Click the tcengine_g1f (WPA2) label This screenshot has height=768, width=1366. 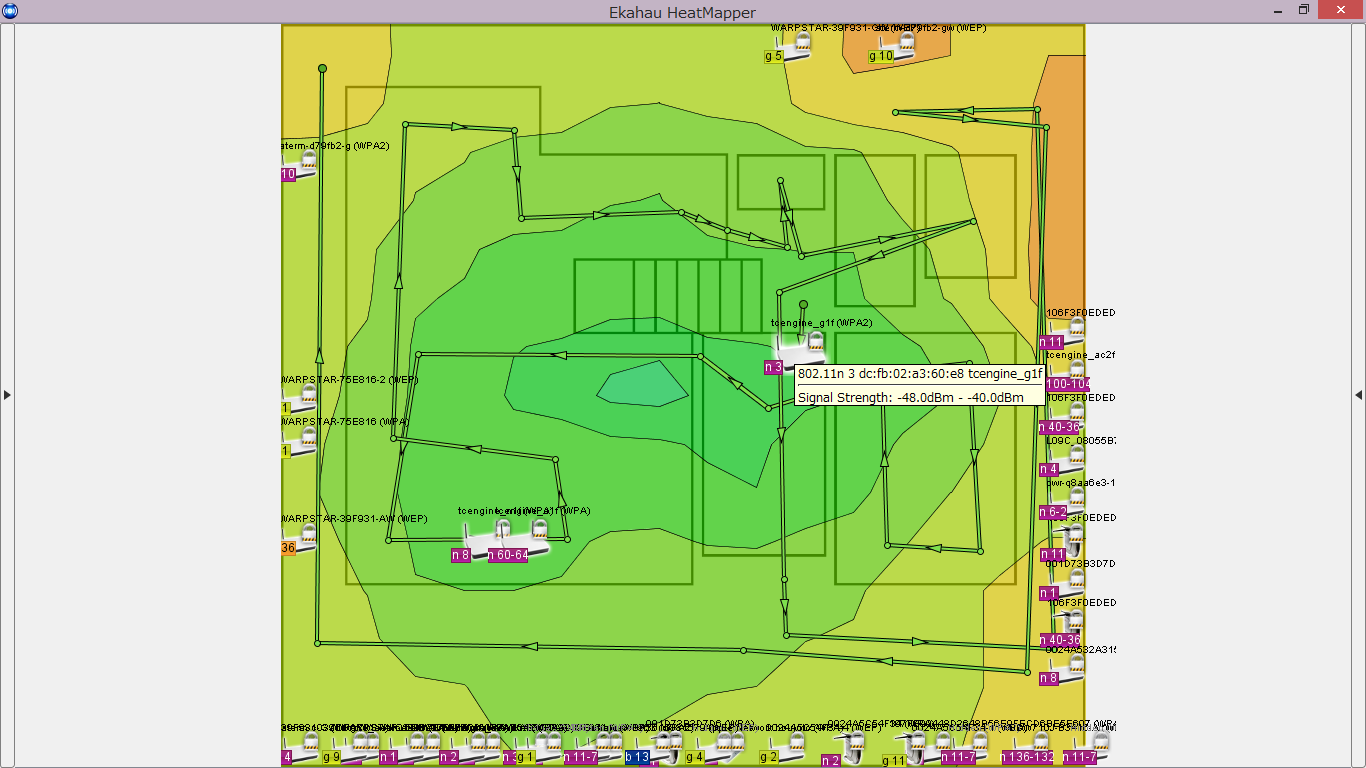[821, 323]
